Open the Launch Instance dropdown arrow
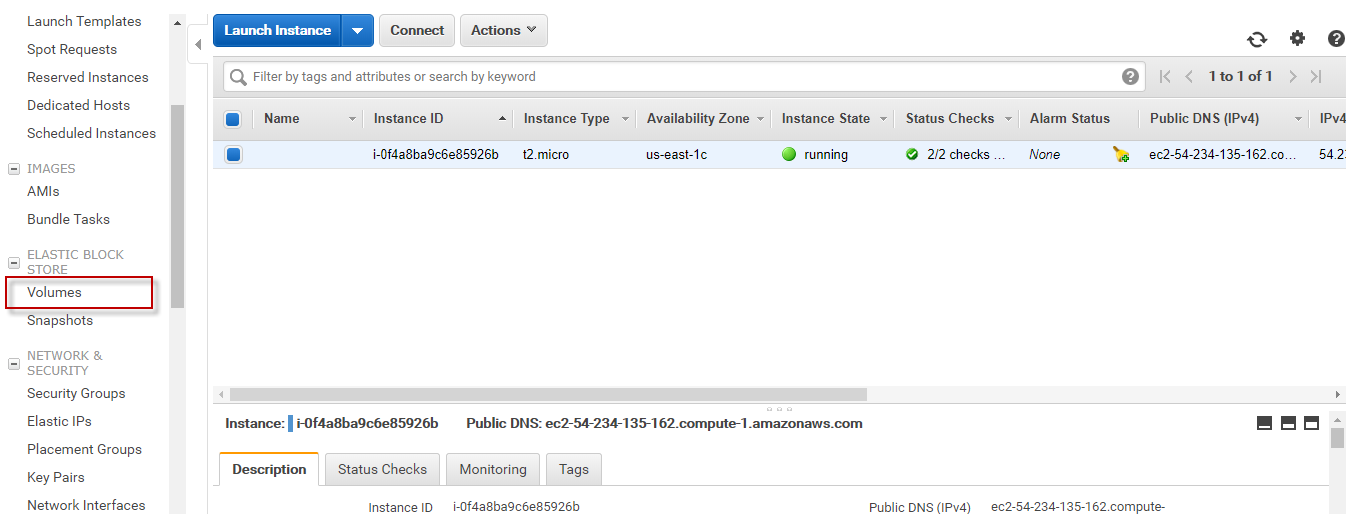This screenshot has width=1357, height=514. tap(358, 31)
